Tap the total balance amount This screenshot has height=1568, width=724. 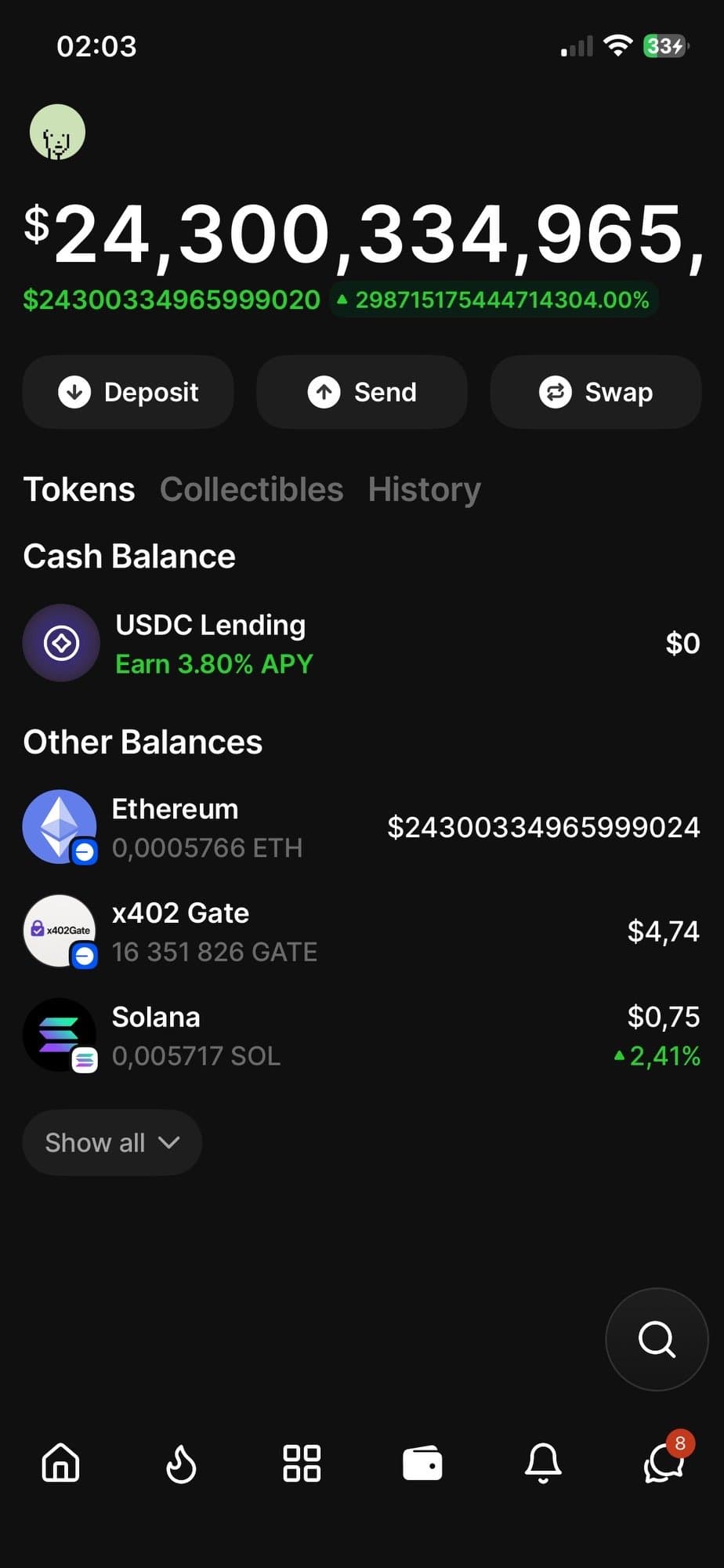click(x=362, y=234)
